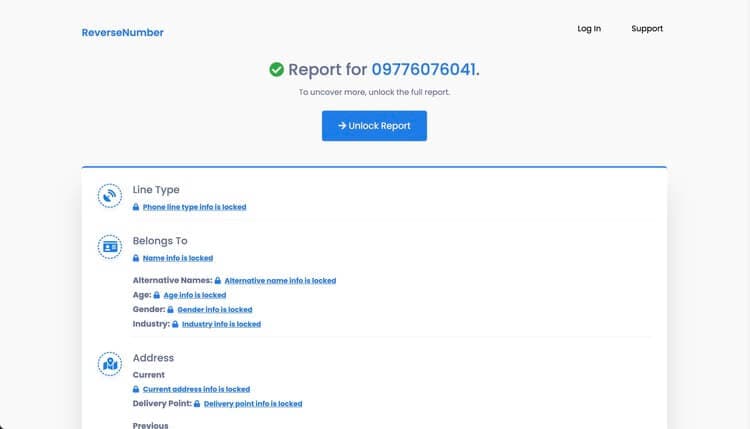This screenshot has height=429, width=750.
Task: Click lock icon beside Name info
Action: 136,258
